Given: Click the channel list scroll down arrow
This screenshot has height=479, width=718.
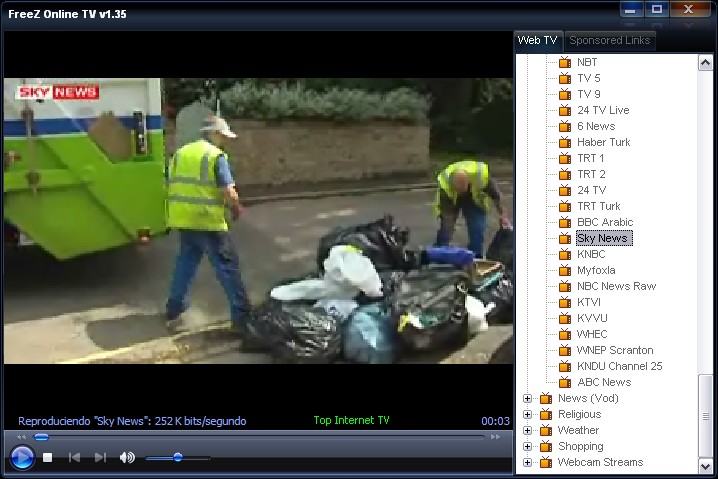Looking at the screenshot, I should 705,466.
